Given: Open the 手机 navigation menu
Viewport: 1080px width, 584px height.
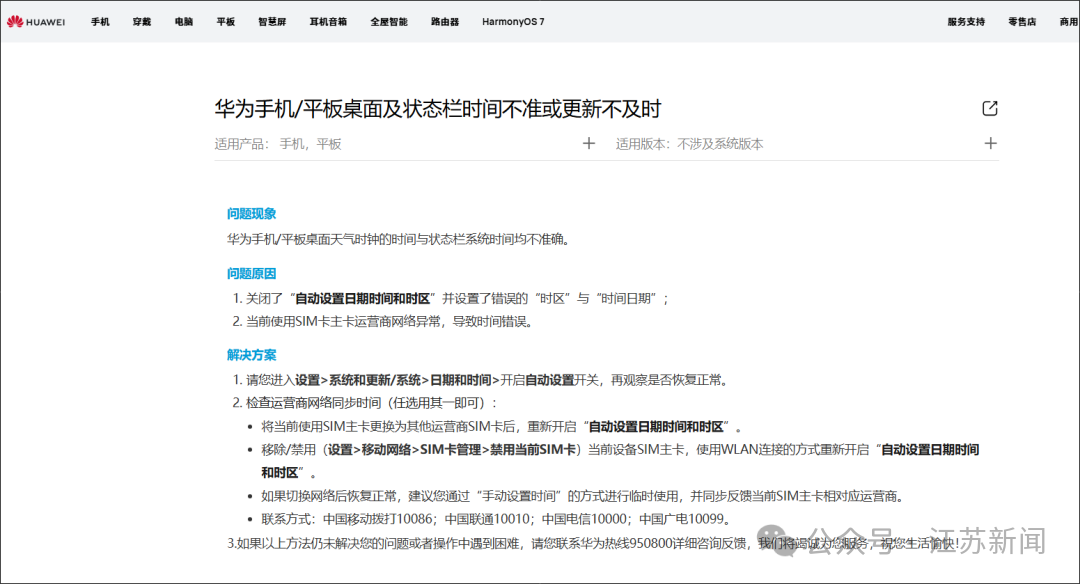Looking at the screenshot, I should tap(100, 21).
